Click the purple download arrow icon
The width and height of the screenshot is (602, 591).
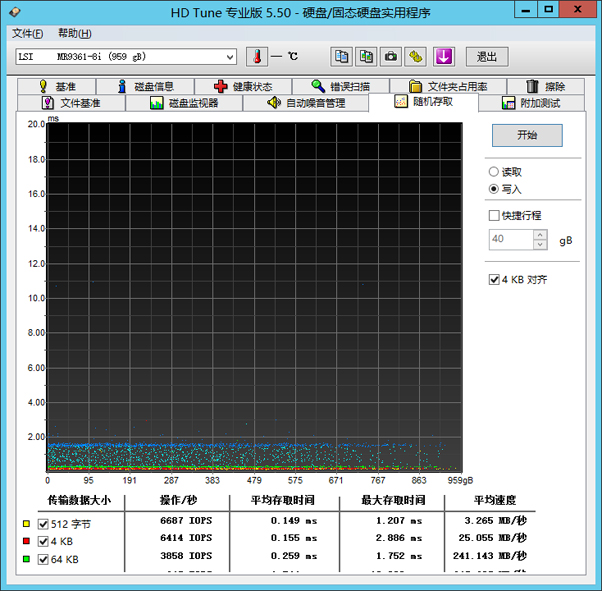pos(444,57)
